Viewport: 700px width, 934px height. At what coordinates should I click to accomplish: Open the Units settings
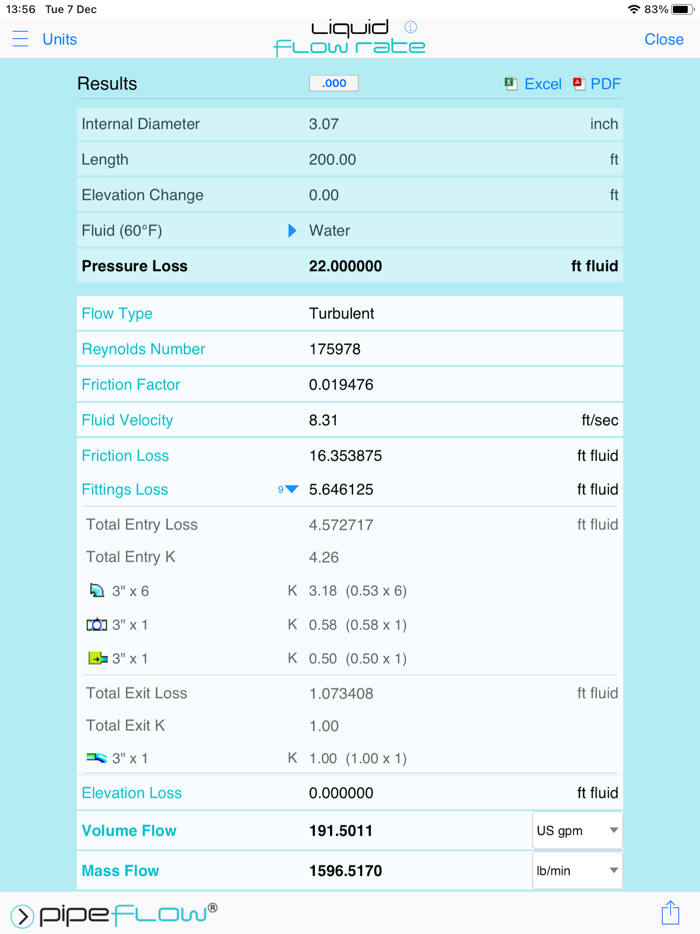pos(60,39)
